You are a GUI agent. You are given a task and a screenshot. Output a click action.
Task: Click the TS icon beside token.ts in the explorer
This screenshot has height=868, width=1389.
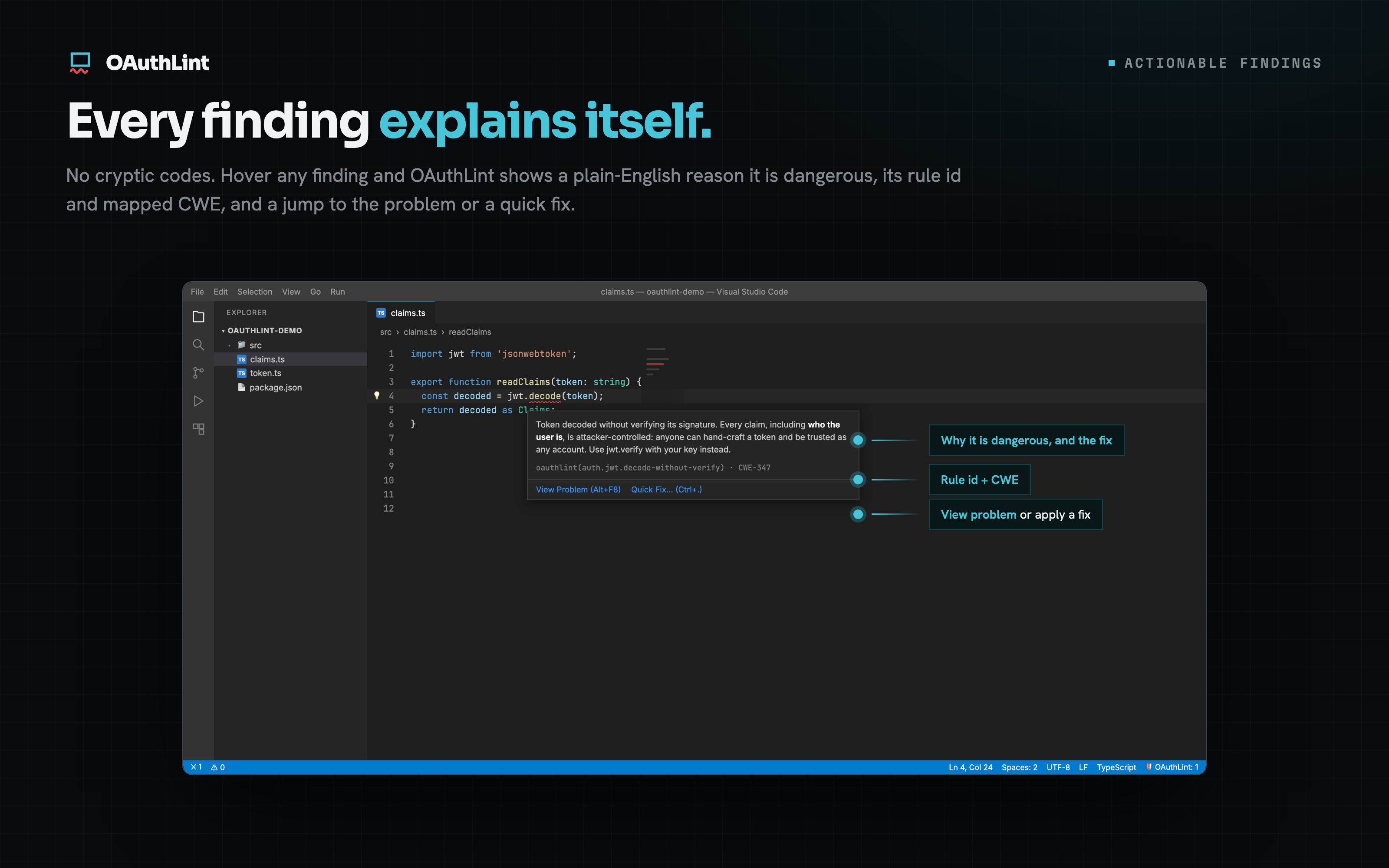242,373
